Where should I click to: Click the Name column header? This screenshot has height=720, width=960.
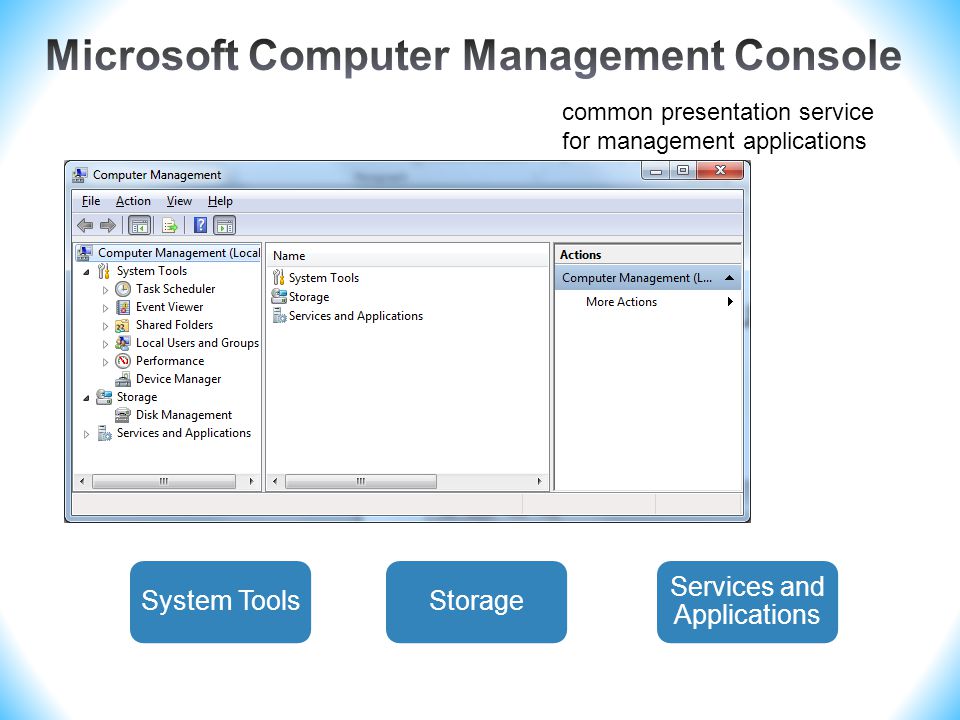[407, 256]
